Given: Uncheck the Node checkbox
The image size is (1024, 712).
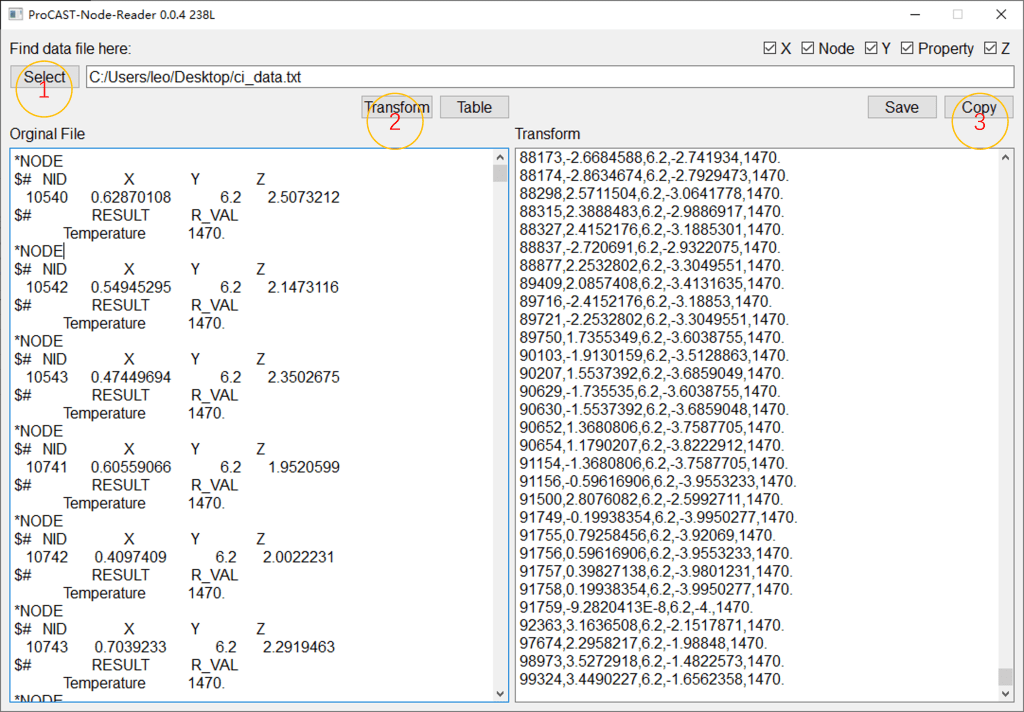Looking at the screenshot, I should pyautogui.click(x=808, y=48).
